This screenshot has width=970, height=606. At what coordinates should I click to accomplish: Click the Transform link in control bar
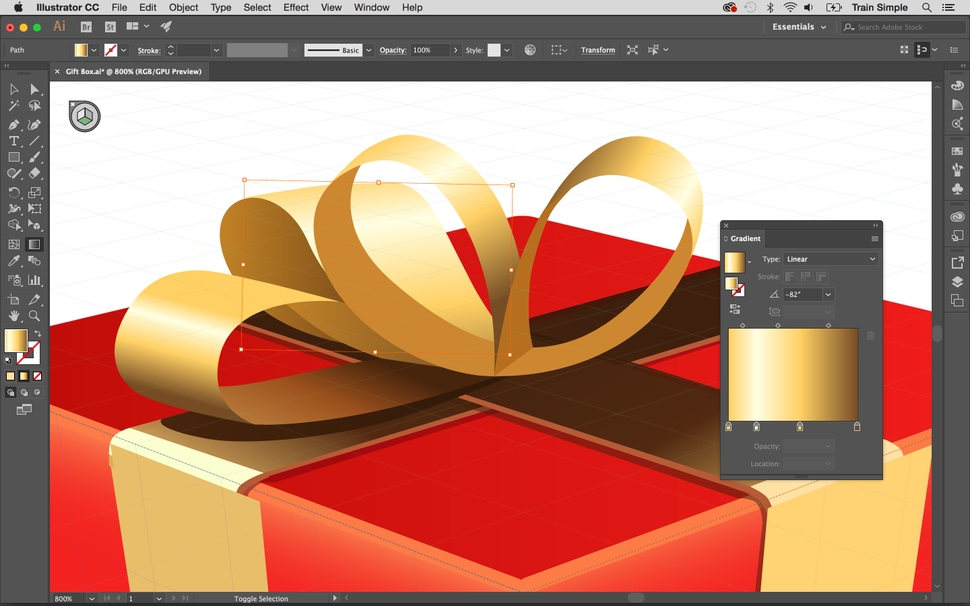(597, 49)
